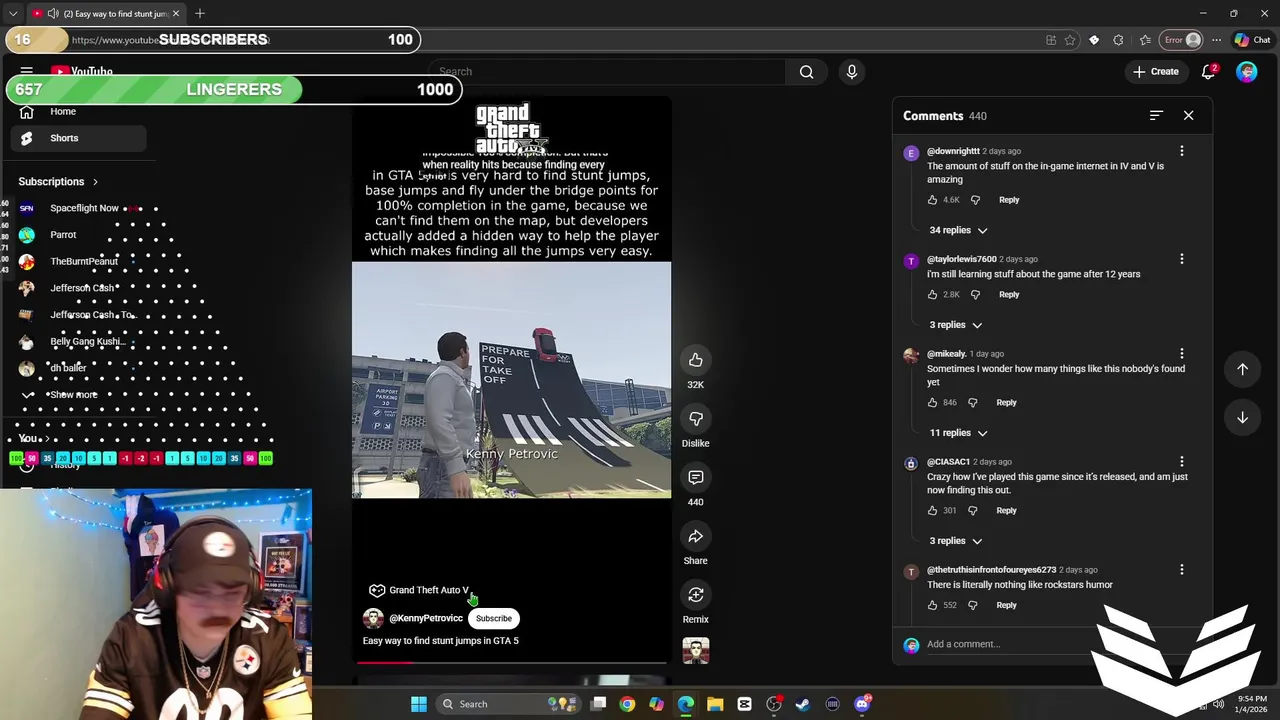Like the @CIASAC1 comment with 301 likes
This screenshot has width=1280, height=720.
(932, 511)
